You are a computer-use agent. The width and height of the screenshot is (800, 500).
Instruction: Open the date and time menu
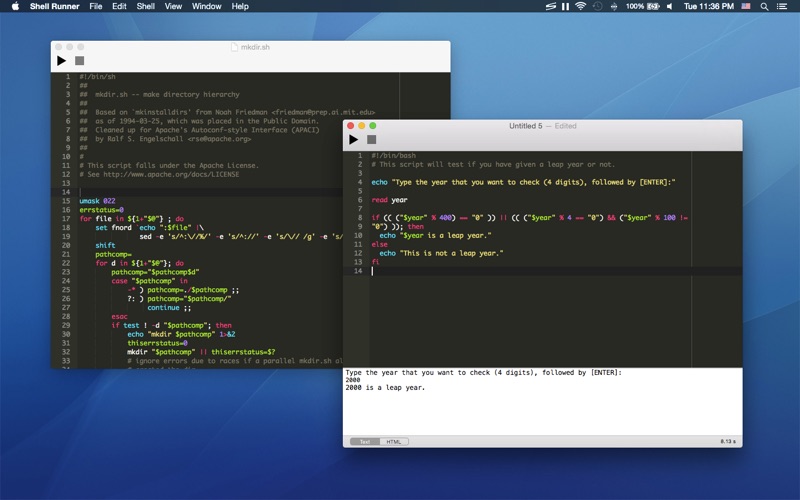710,6
